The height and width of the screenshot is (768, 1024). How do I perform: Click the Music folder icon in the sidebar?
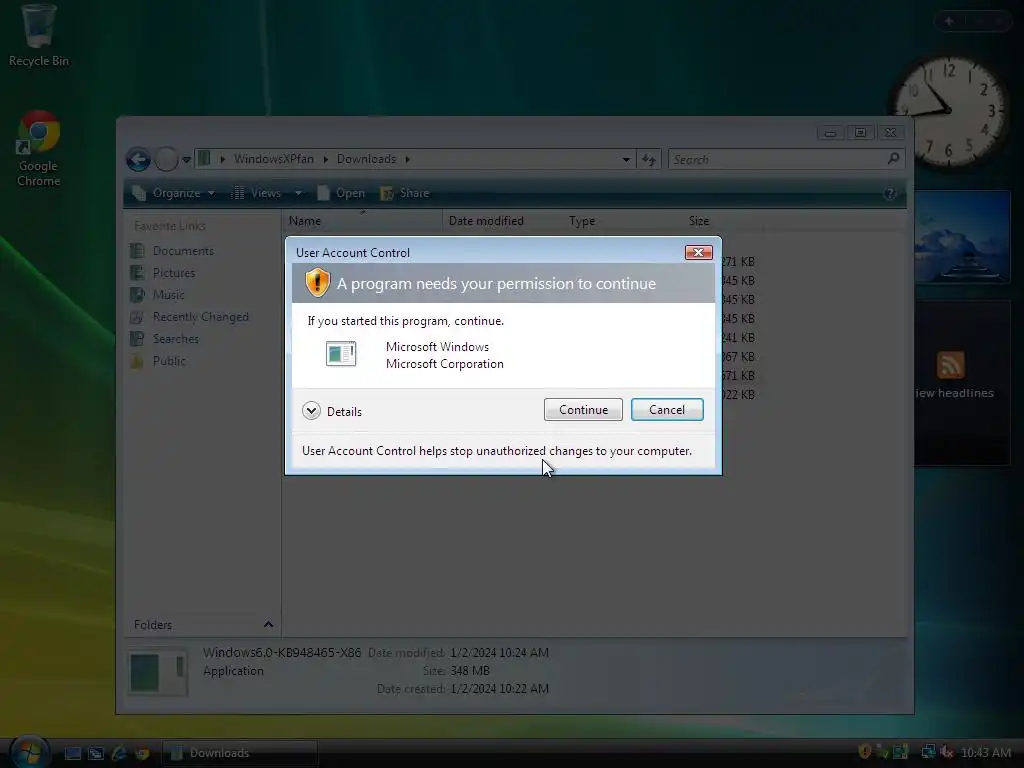(137, 295)
